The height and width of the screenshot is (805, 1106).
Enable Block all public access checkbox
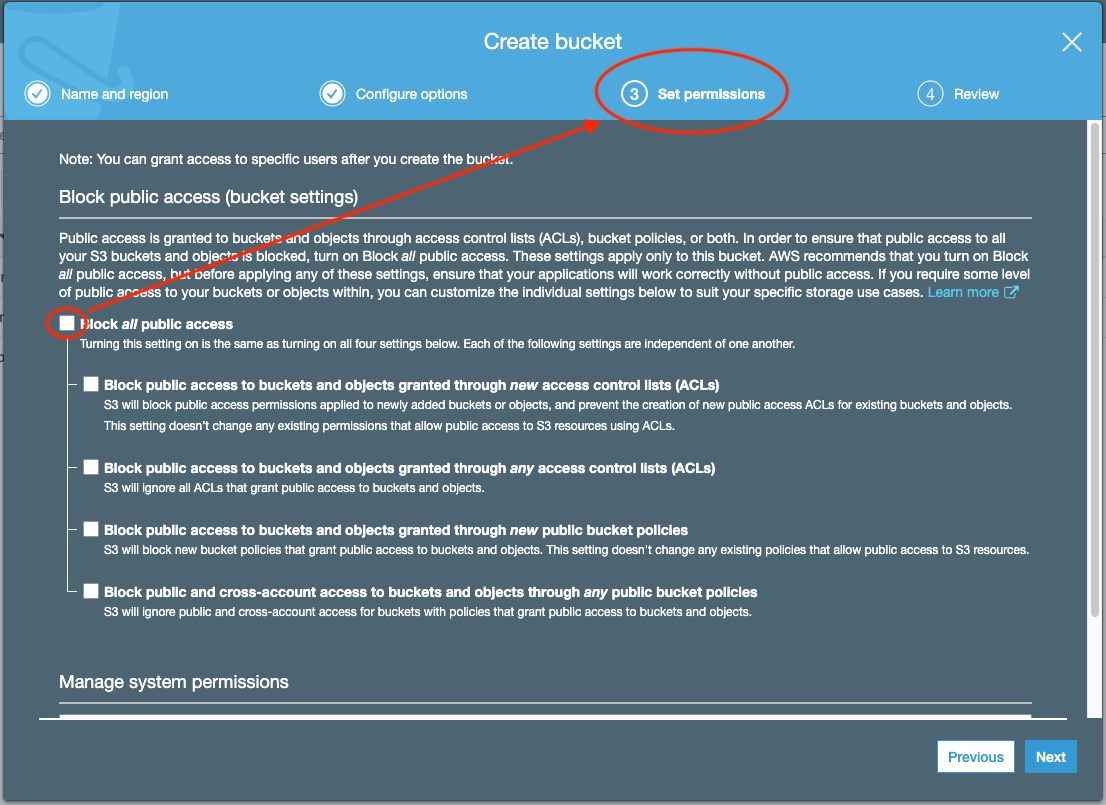(x=67, y=323)
